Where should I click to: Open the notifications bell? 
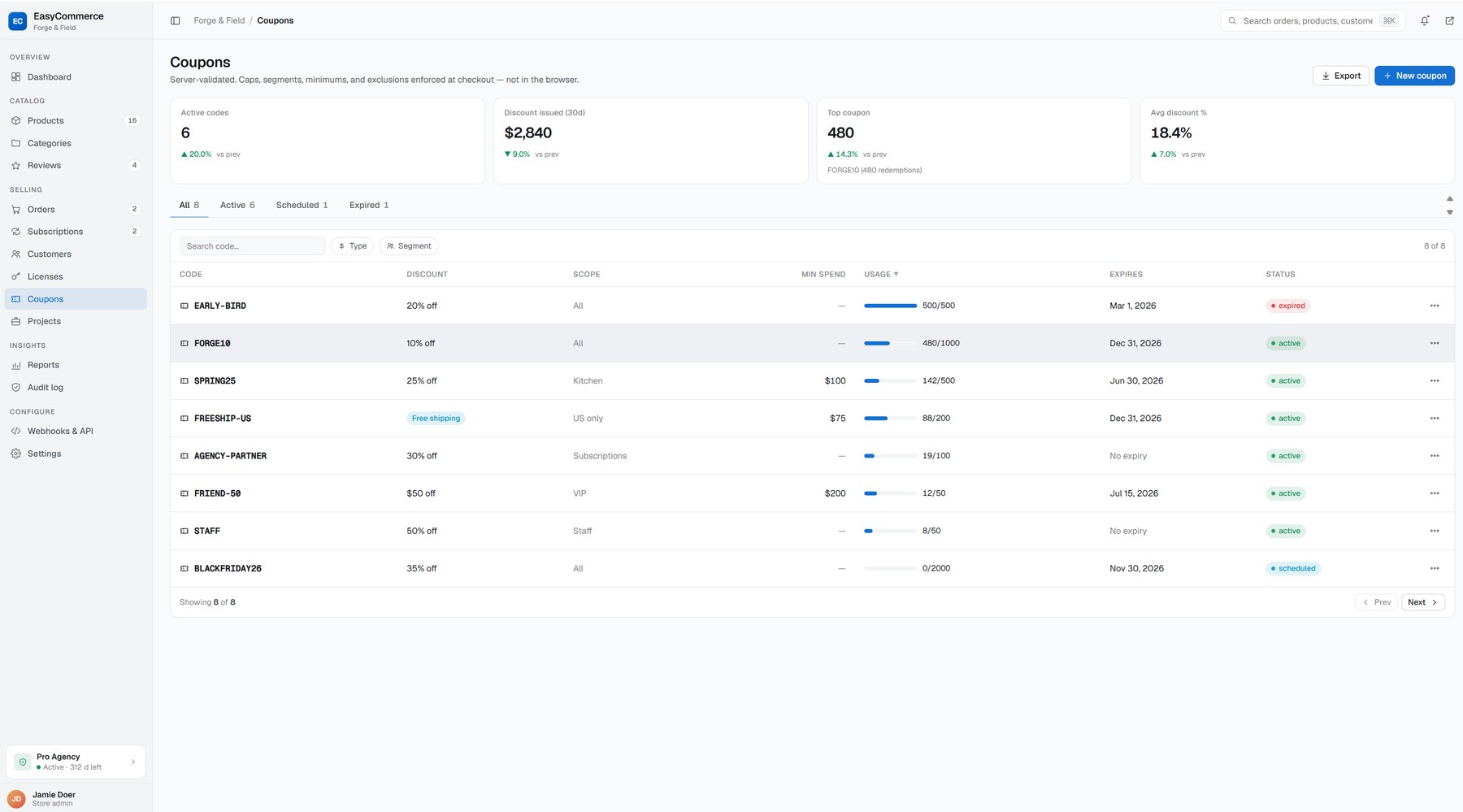(x=1425, y=20)
